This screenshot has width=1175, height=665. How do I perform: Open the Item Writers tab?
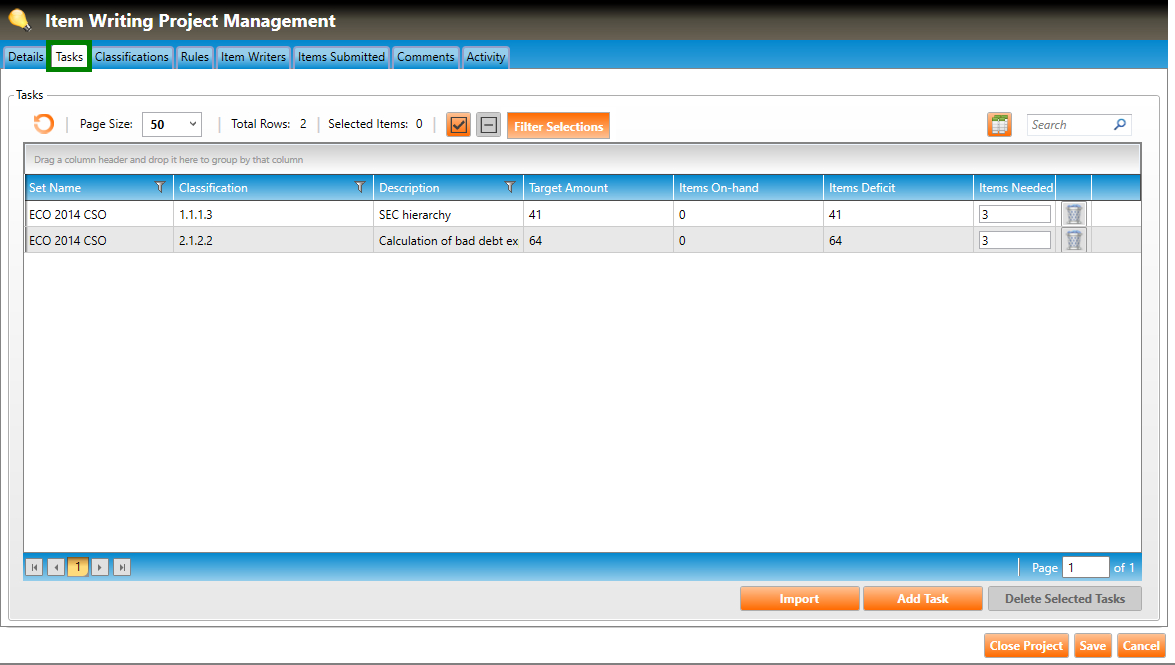253,57
